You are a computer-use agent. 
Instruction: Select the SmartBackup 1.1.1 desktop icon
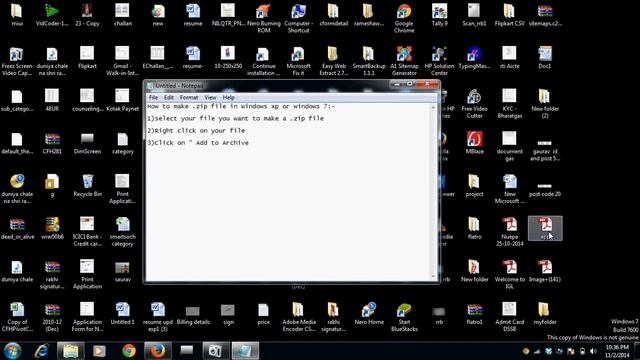click(369, 61)
